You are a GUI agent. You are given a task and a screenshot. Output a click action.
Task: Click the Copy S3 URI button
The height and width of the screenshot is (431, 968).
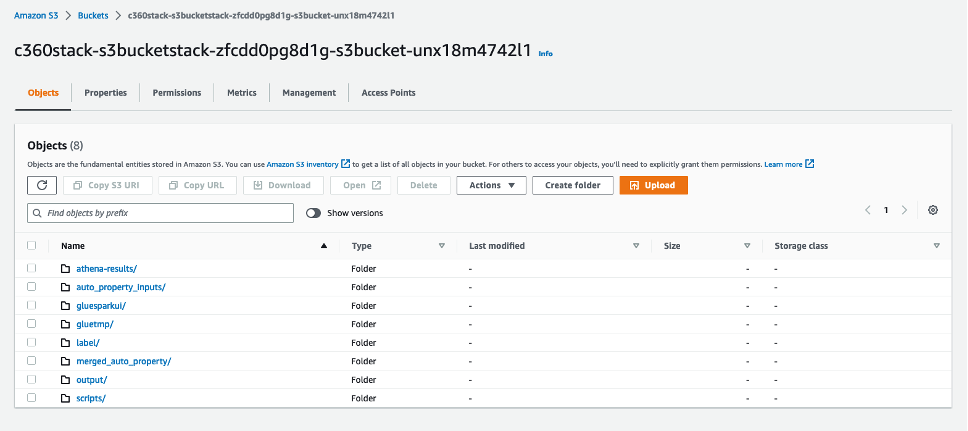click(108, 185)
